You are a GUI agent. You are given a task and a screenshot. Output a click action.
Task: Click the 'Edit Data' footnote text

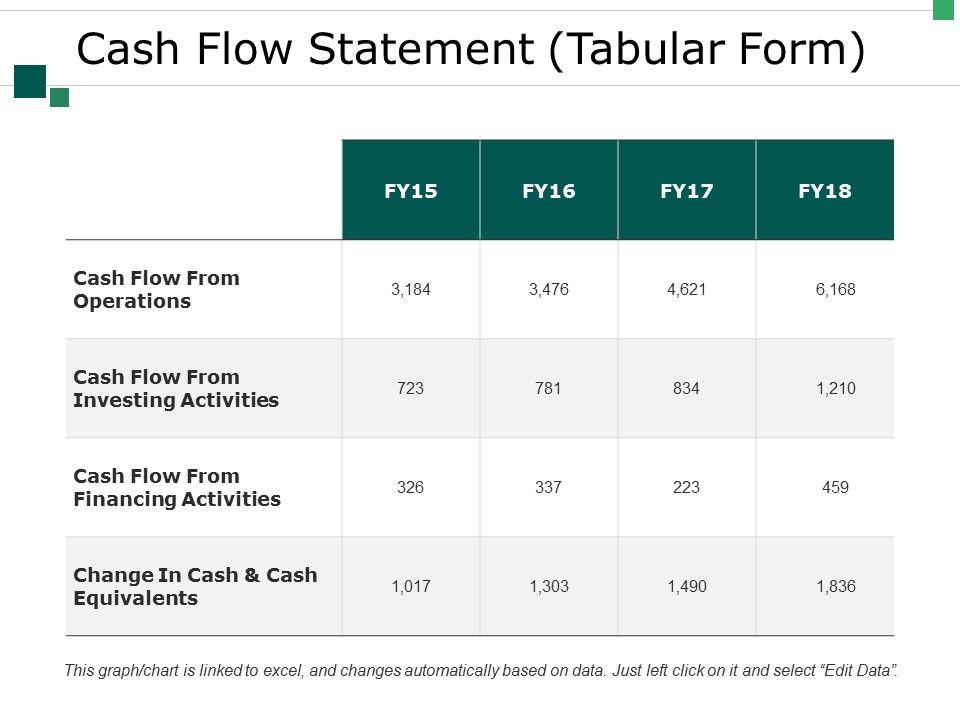[x=856, y=671]
